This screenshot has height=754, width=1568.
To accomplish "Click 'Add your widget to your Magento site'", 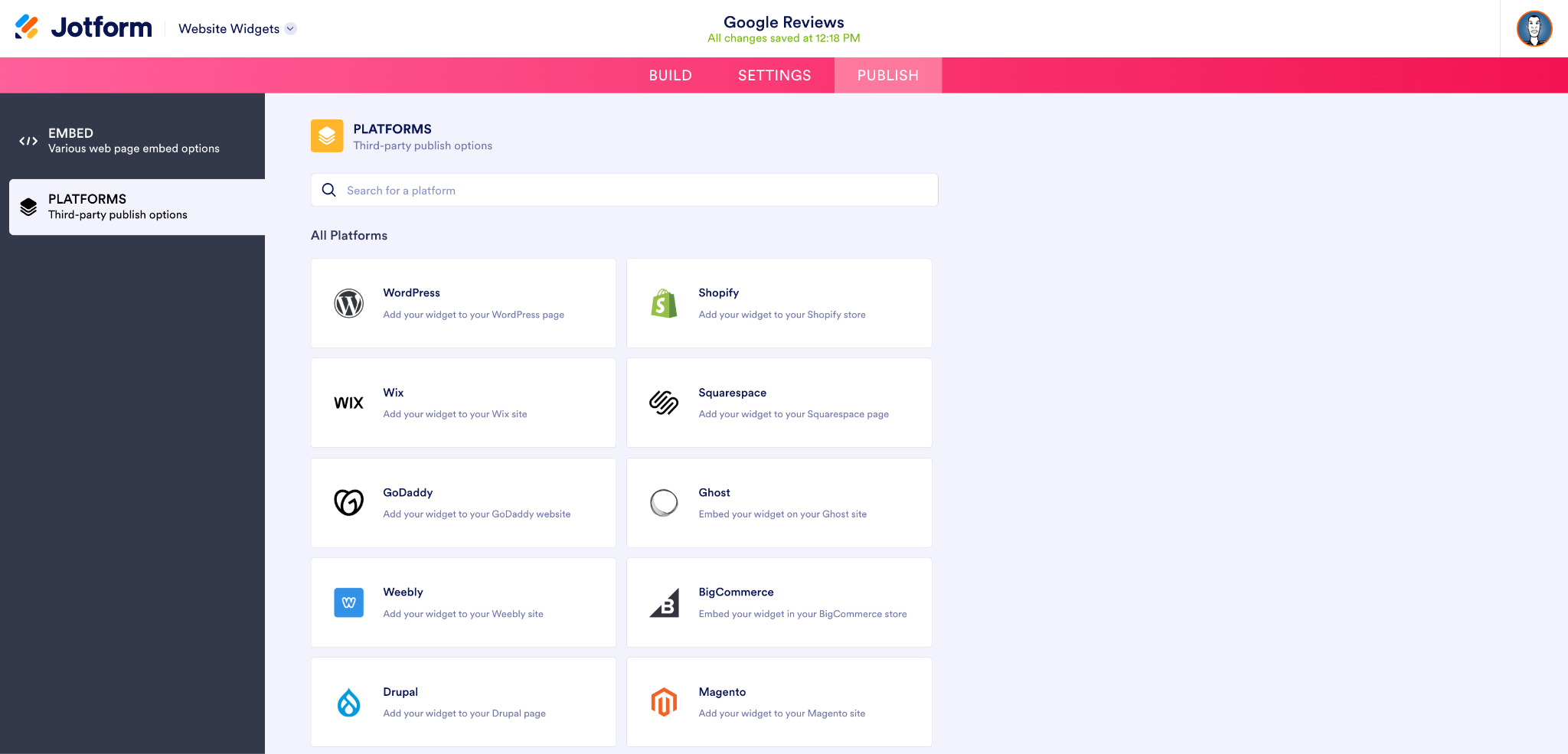I will point(782,713).
